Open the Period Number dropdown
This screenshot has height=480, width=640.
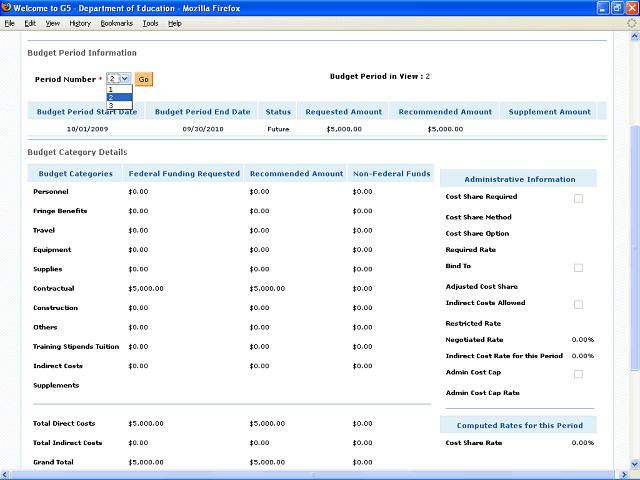point(119,78)
